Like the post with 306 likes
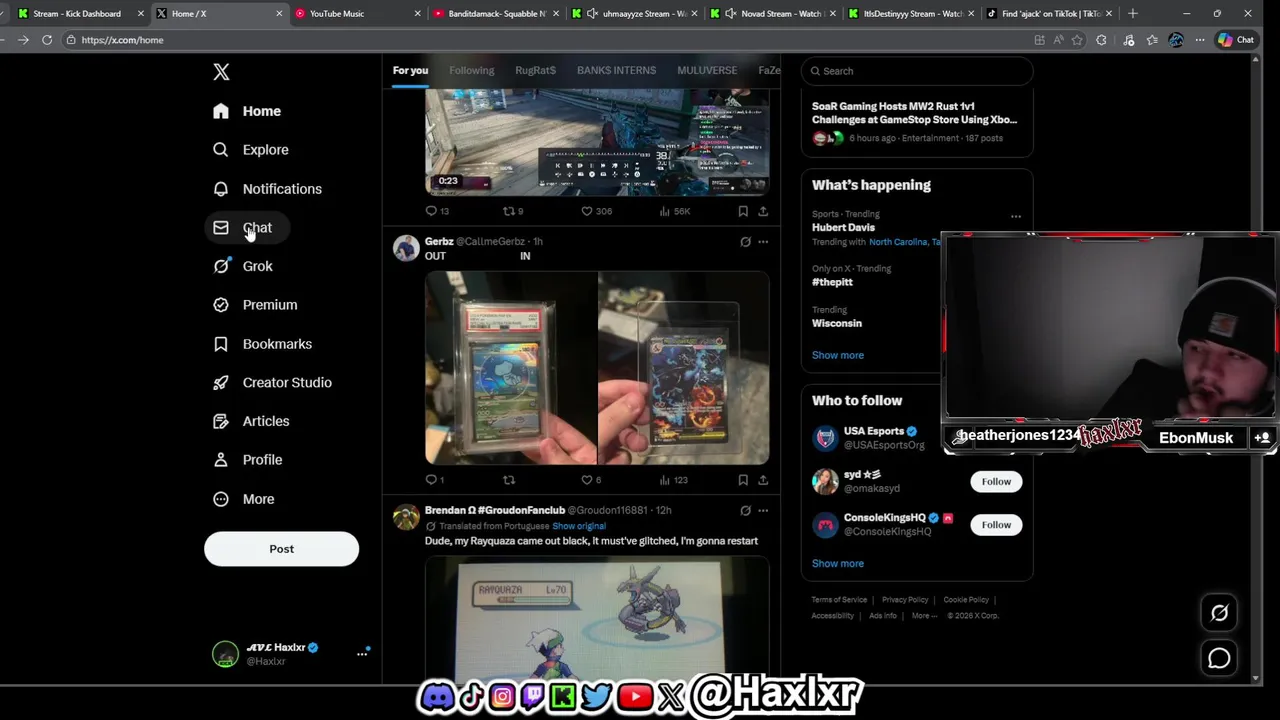The width and height of the screenshot is (1280, 720). pyautogui.click(x=596, y=211)
